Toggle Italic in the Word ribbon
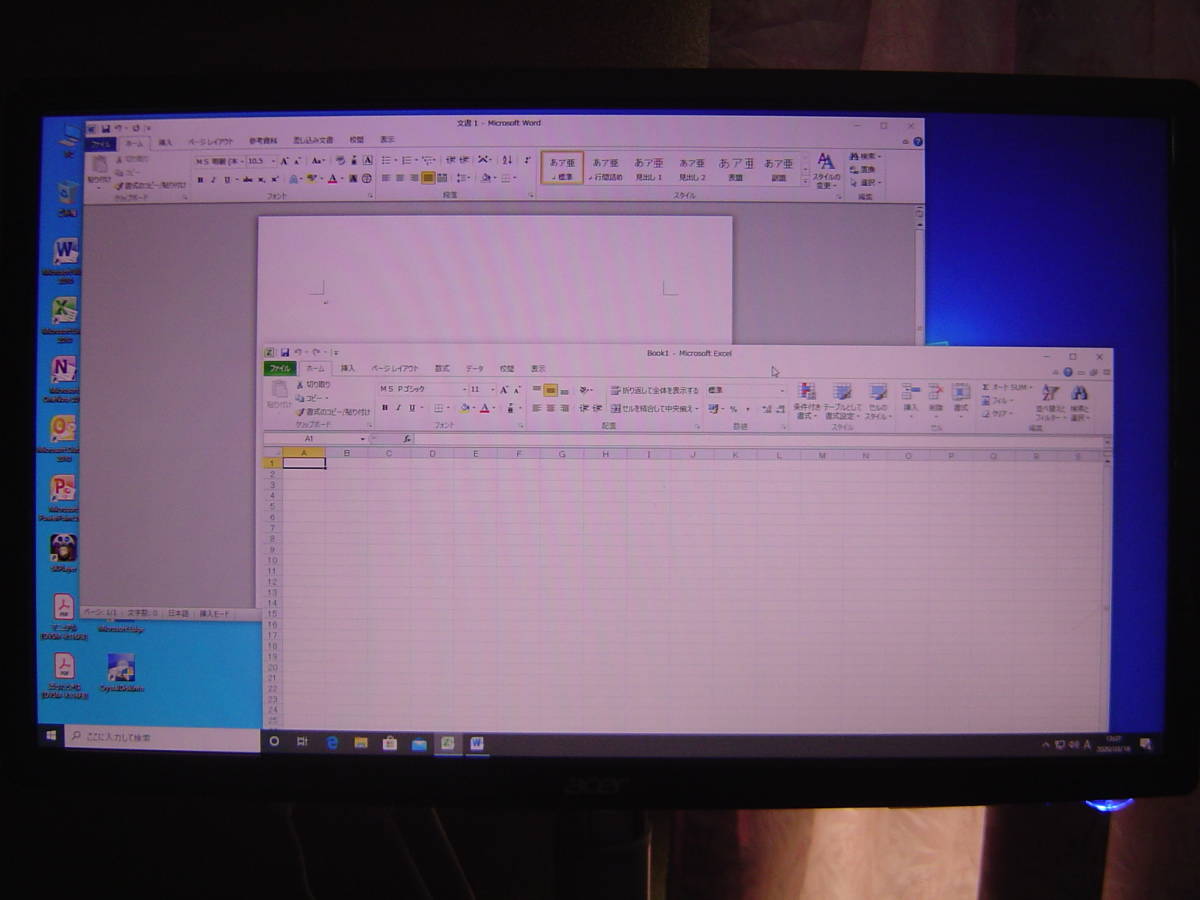 213,179
